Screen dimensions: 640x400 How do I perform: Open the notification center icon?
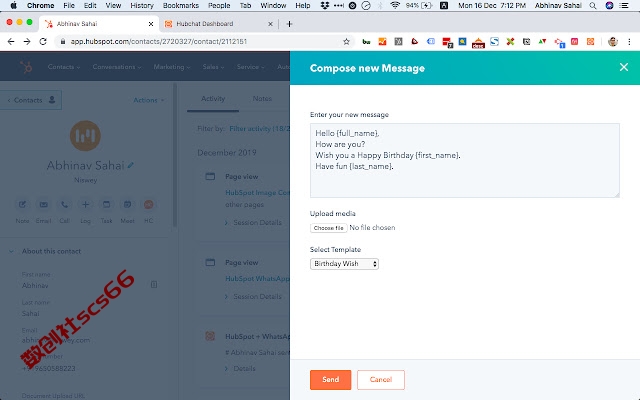click(624, 6)
